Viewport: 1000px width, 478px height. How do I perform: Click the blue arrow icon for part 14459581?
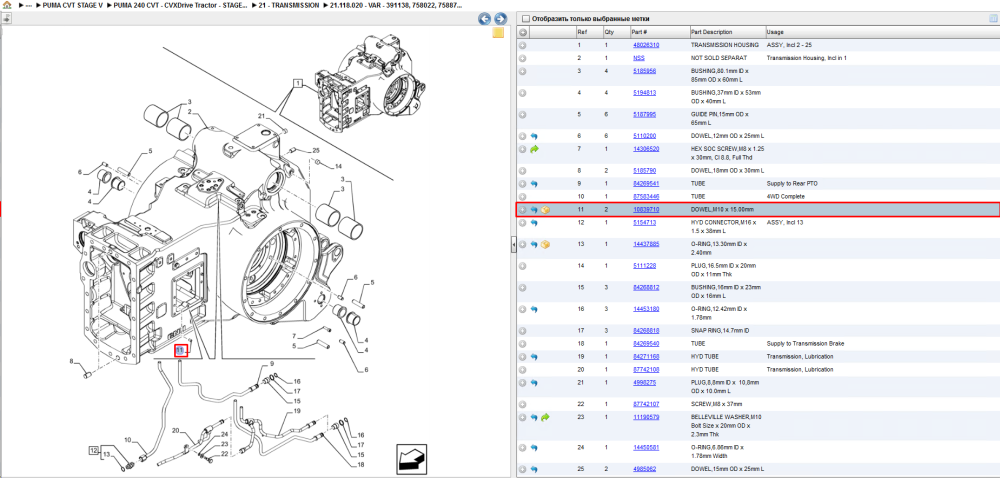pyautogui.click(x=534, y=447)
